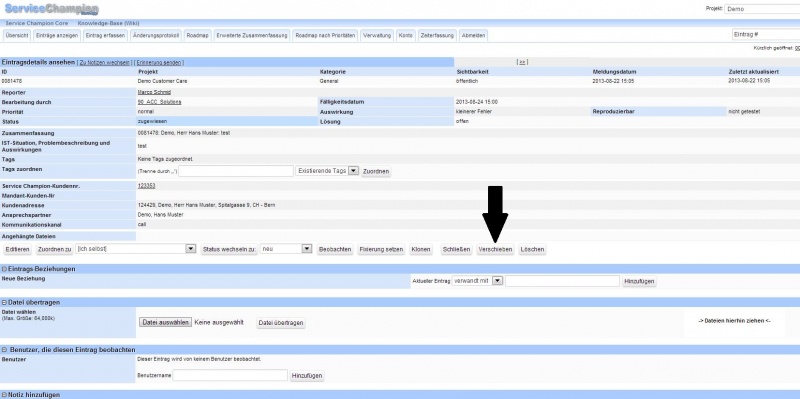Click the related entry ID field

(x=562, y=281)
